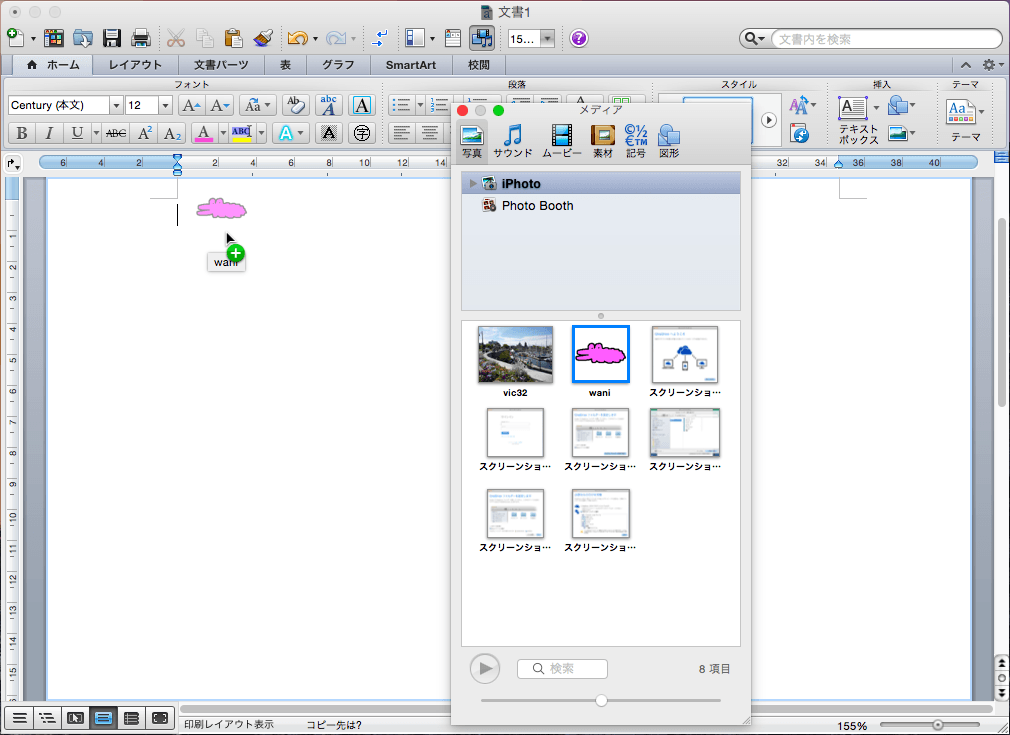Screen dimensions: 1010x735
Task: Open Word Help purple question mark
Action: tap(578, 39)
